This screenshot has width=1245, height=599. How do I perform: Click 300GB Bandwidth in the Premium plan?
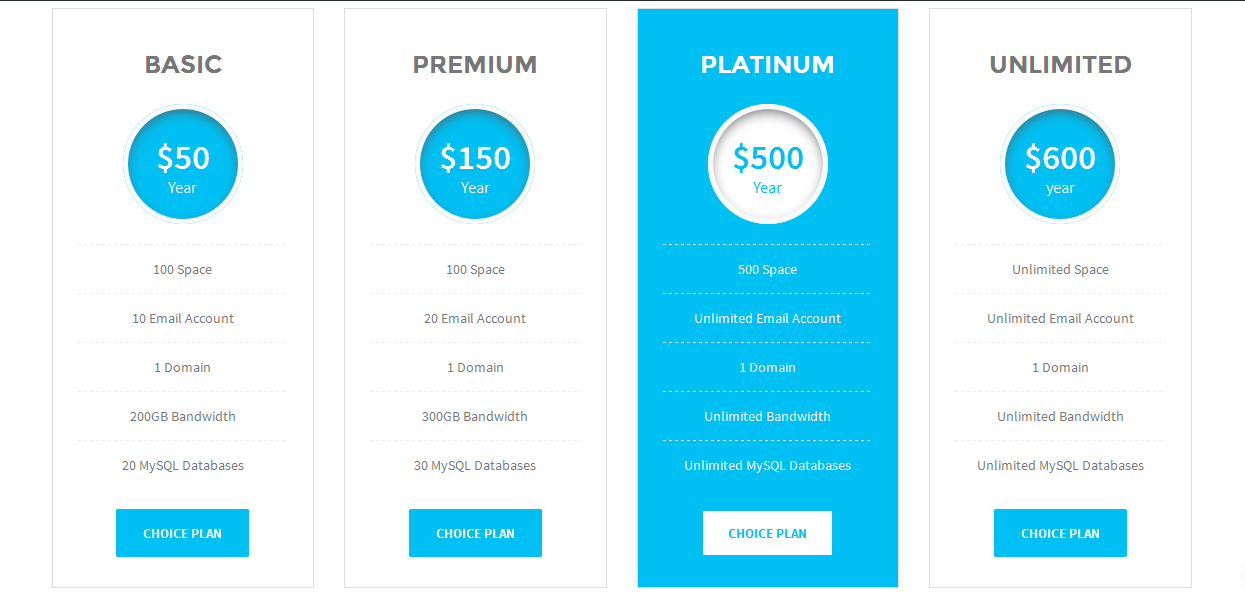click(475, 417)
